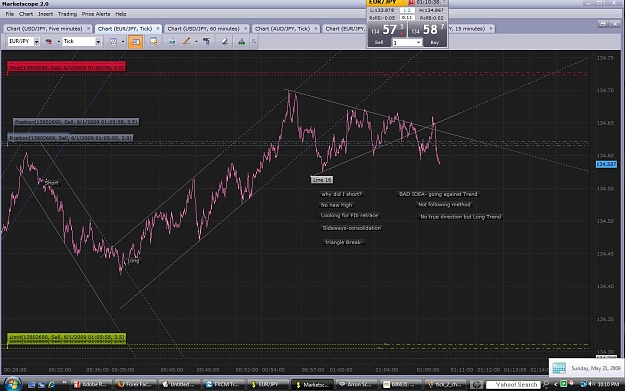Screen dimensions: 625x391
Task: Restore the inner chart window button
Action: coord(603,24)
